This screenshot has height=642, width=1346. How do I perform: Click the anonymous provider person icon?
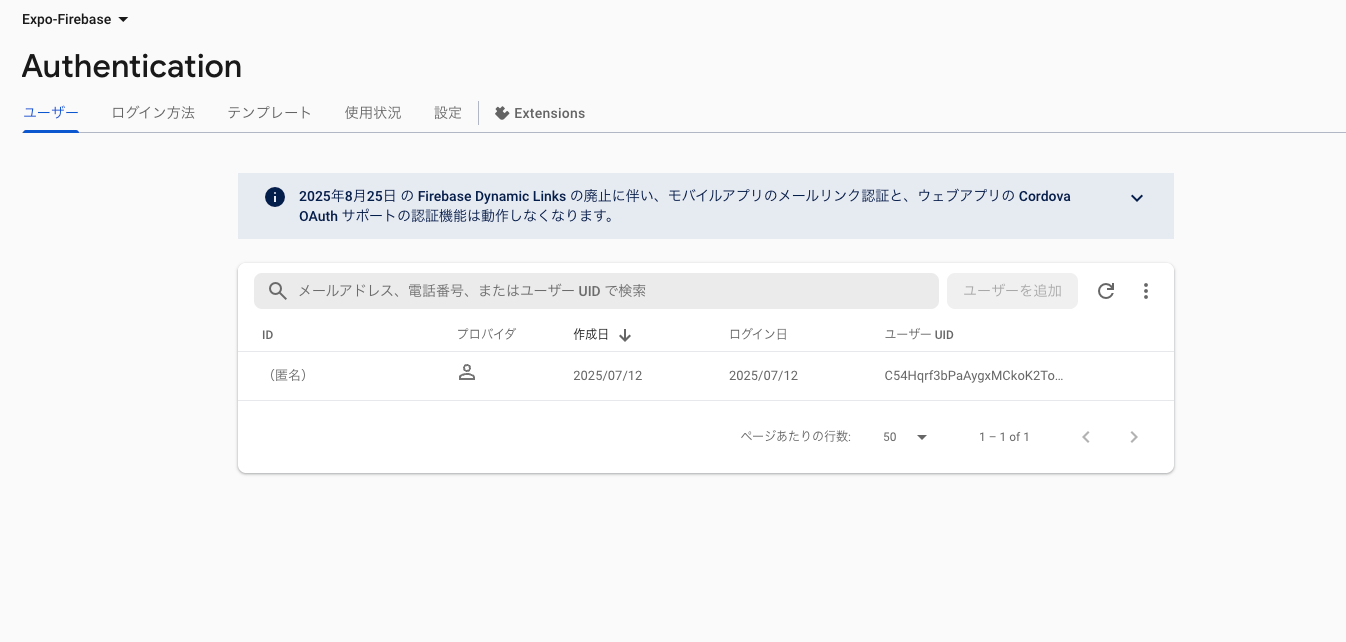466,373
